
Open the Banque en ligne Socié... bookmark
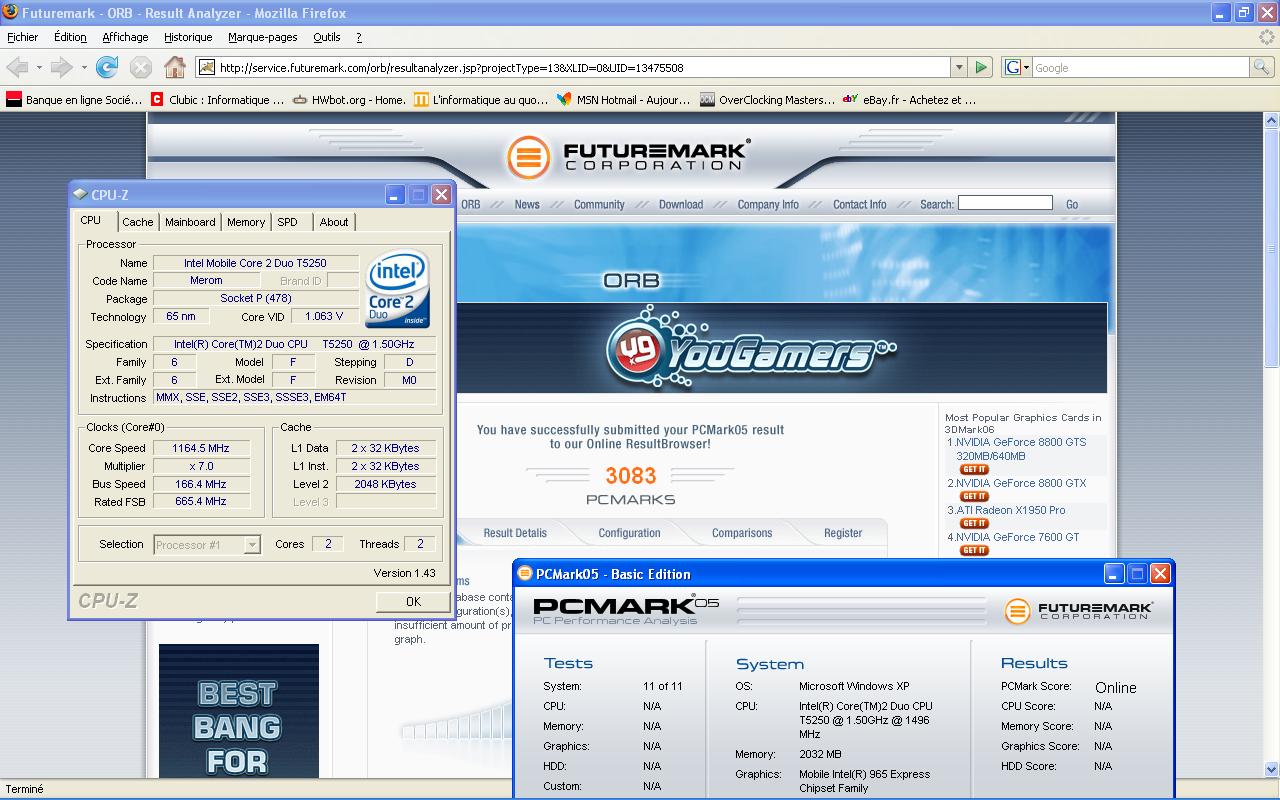(x=74, y=99)
